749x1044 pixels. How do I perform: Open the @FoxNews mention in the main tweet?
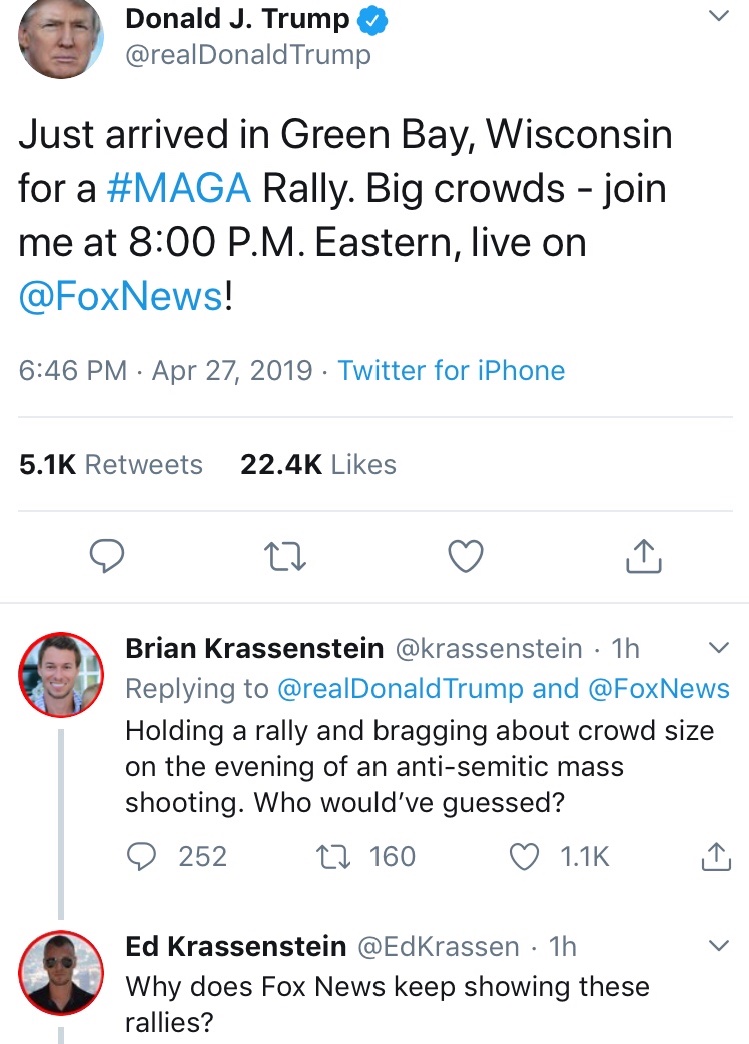click(121, 297)
